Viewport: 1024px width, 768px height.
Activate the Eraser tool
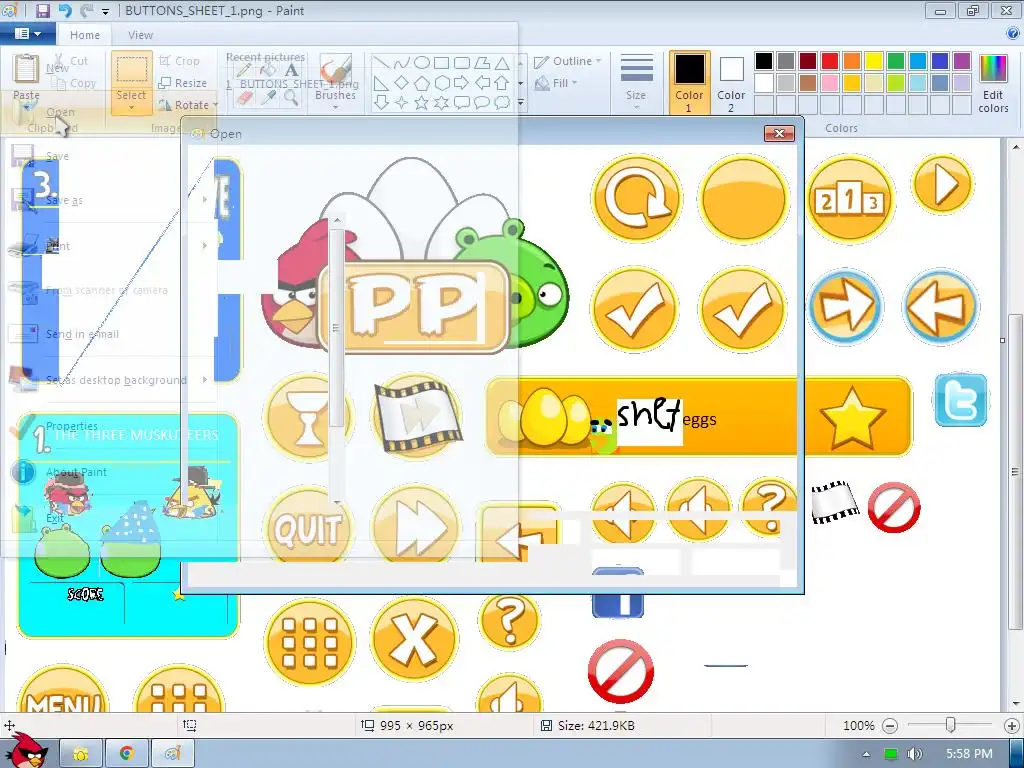point(244,98)
